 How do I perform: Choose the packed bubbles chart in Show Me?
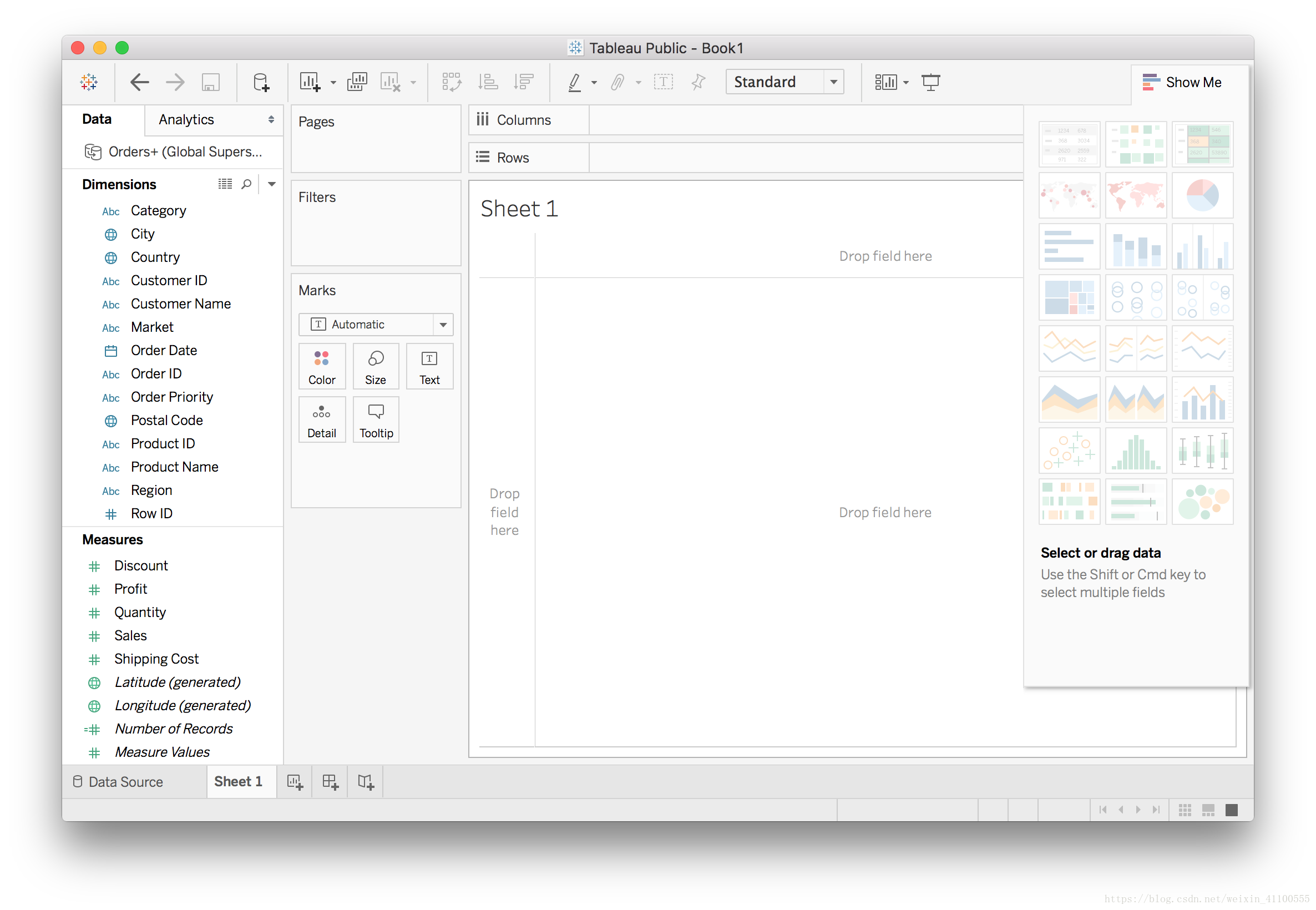click(x=1203, y=502)
